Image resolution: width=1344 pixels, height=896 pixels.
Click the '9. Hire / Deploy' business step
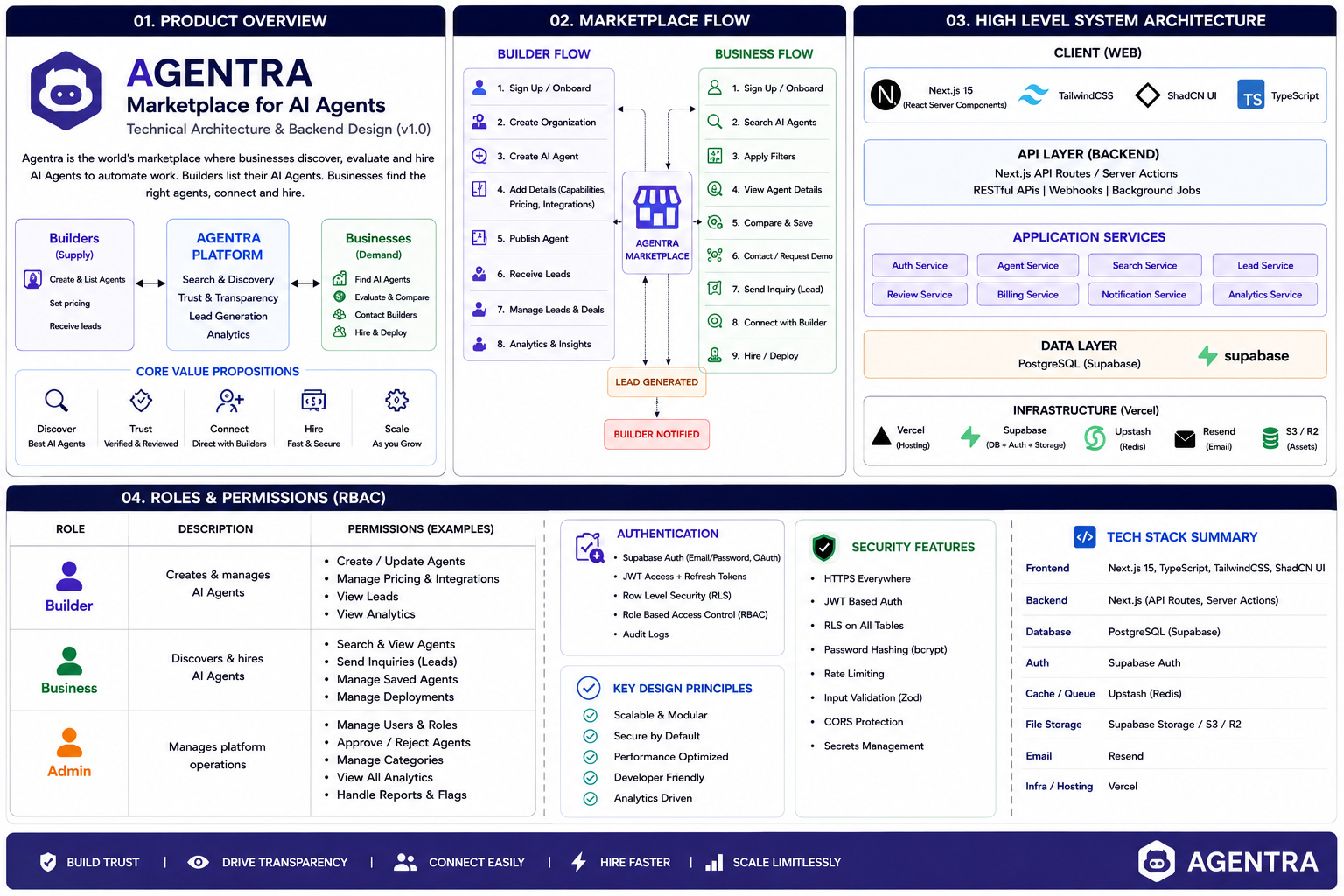765,355
